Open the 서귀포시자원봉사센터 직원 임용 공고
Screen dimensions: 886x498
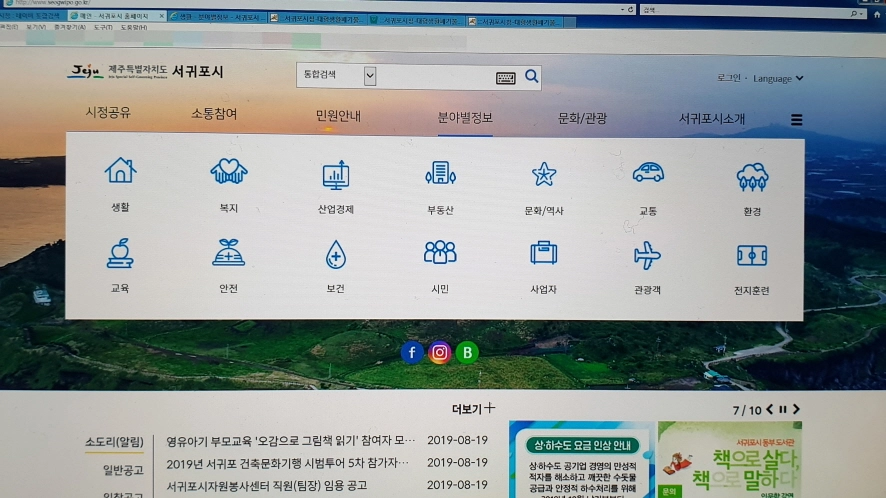point(267,486)
